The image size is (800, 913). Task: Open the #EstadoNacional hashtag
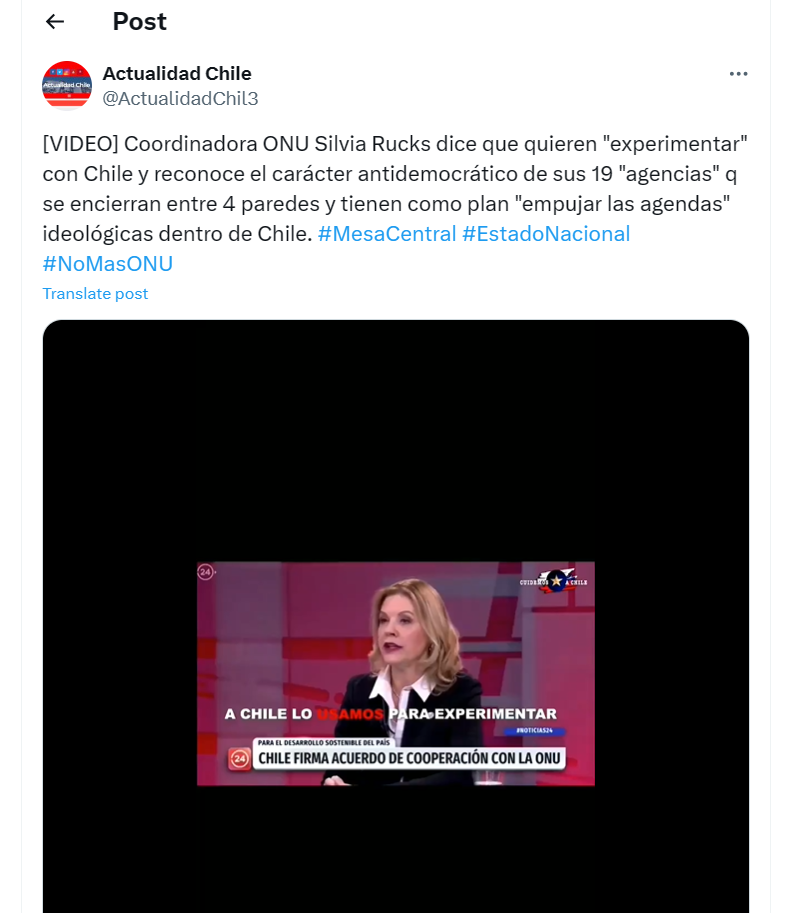click(546, 233)
